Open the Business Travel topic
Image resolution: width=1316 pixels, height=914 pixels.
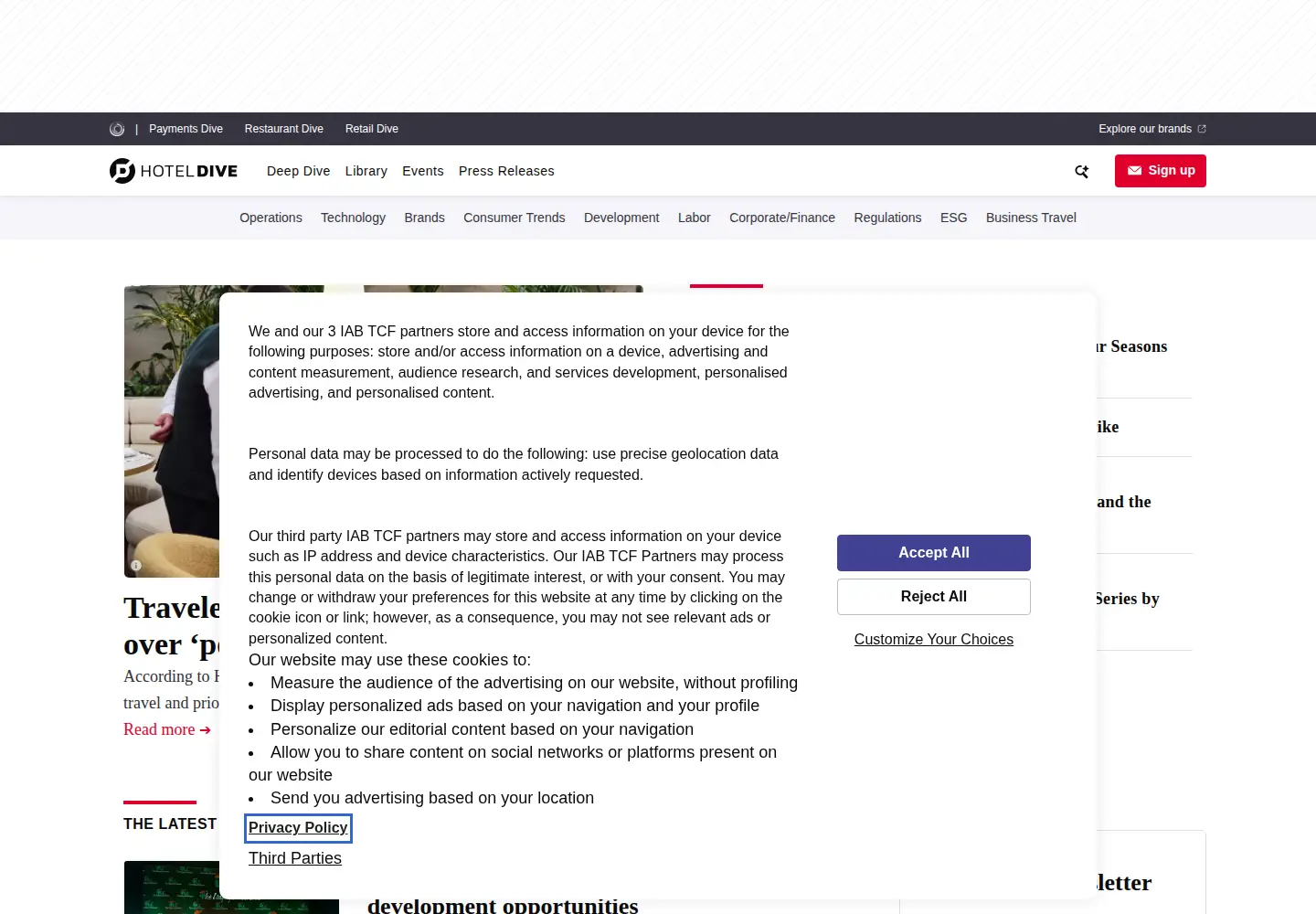[1031, 218]
